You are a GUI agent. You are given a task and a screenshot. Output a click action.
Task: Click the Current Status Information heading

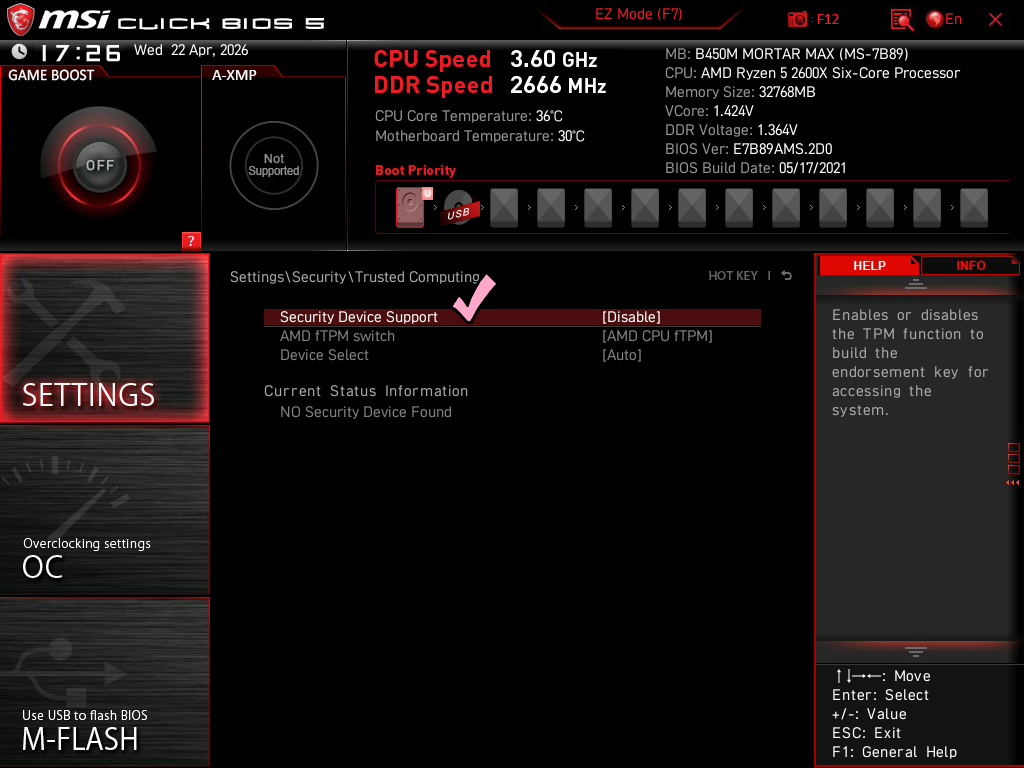[x=366, y=391]
